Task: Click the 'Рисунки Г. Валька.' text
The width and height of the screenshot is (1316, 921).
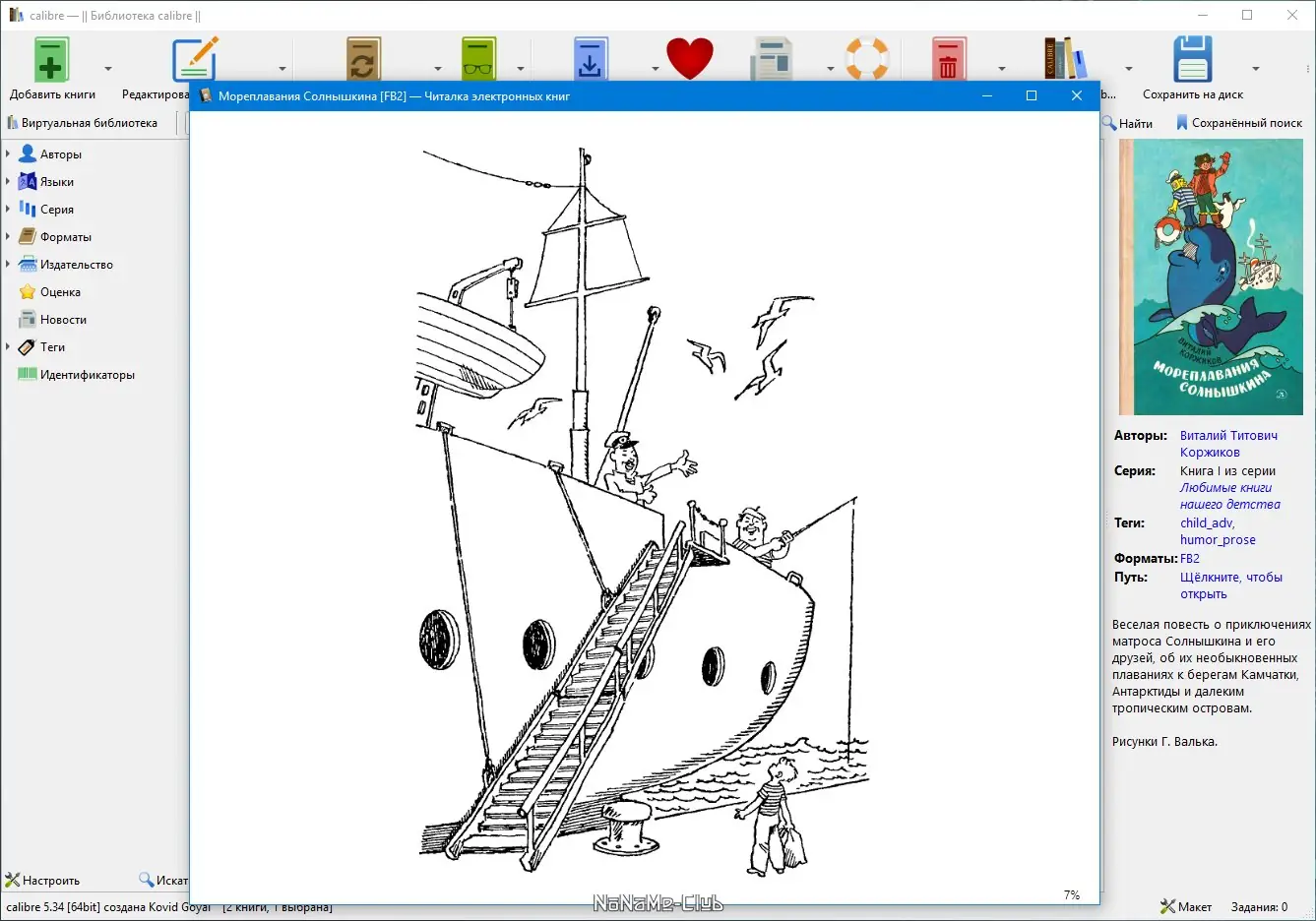Action: pos(1164,742)
